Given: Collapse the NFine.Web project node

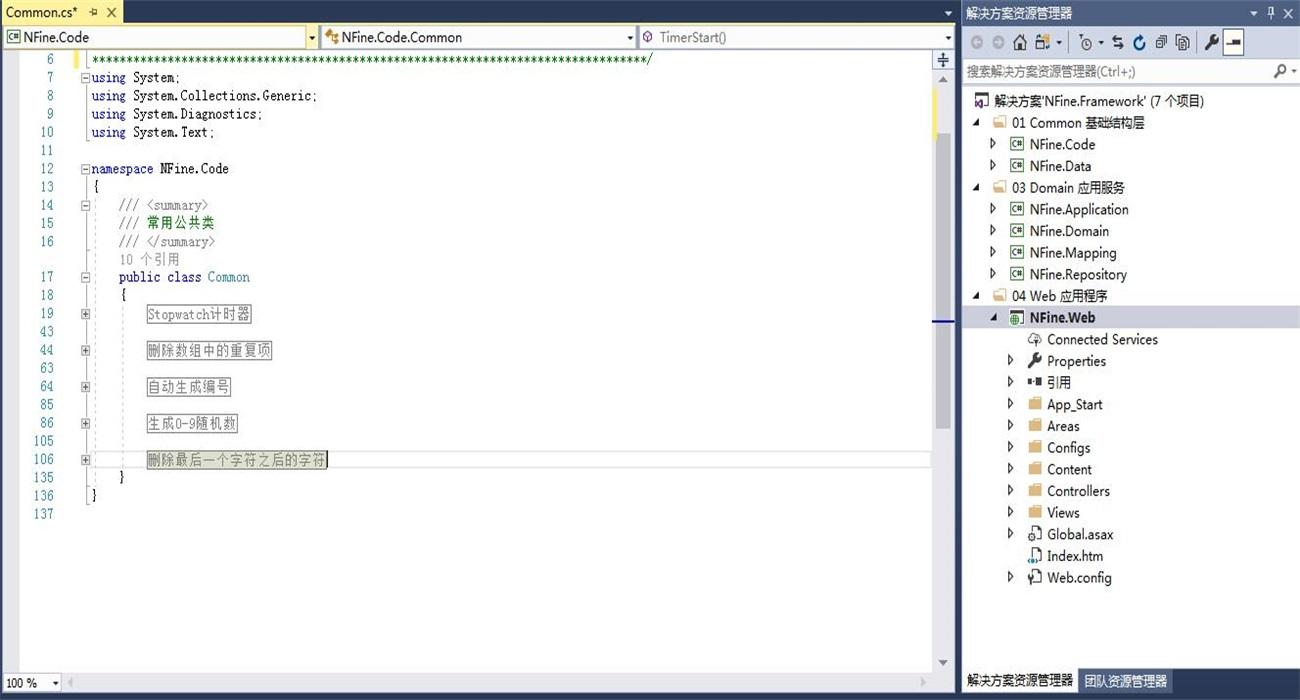Looking at the screenshot, I should [993, 318].
